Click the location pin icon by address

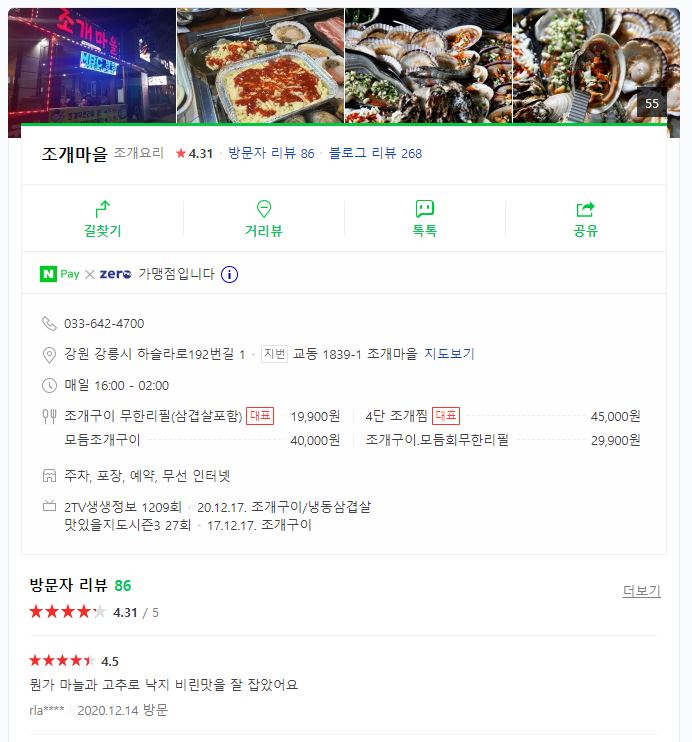pyautogui.click(x=49, y=354)
